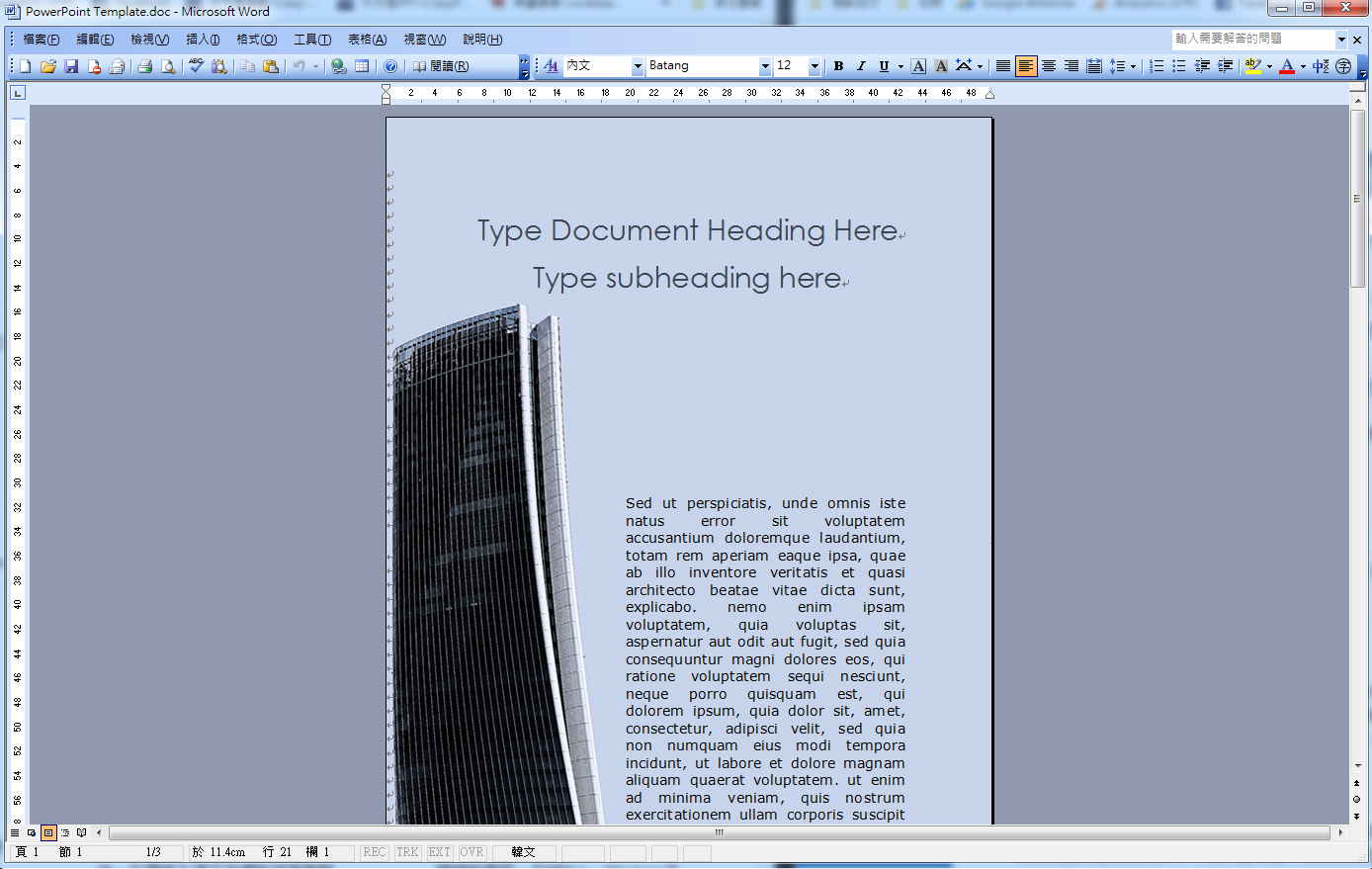Open the font size 12 dropdown
This screenshot has width=1372, height=869.
(x=815, y=66)
